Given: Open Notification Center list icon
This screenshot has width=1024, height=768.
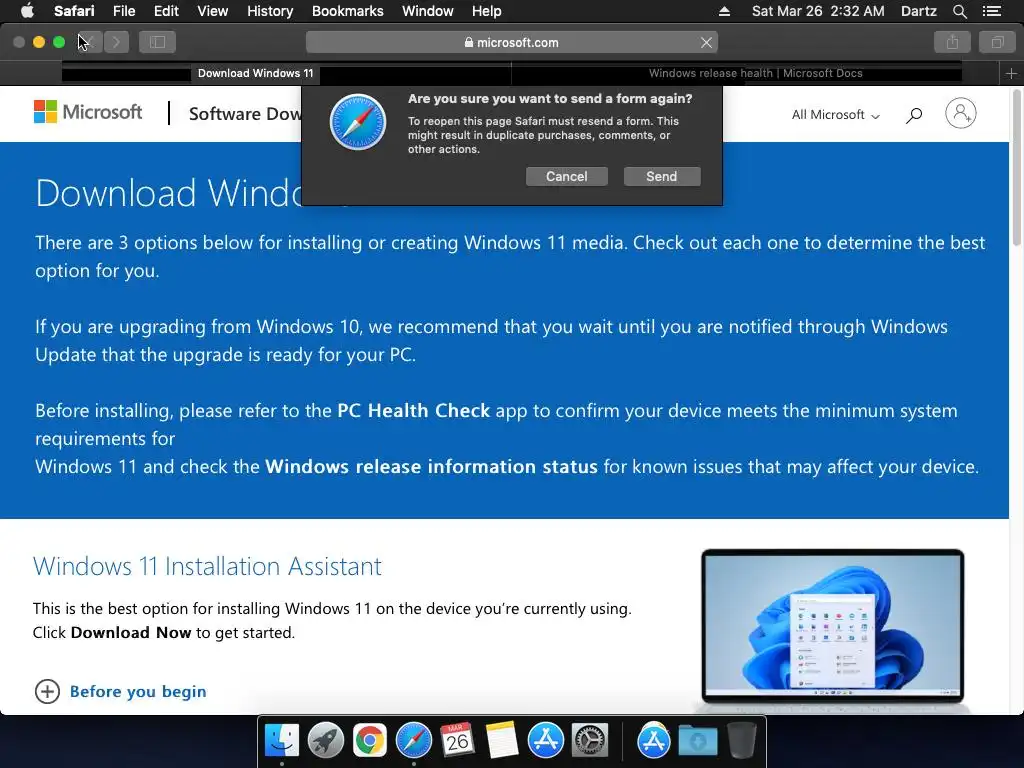Looking at the screenshot, I should pyautogui.click(x=992, y=11).
